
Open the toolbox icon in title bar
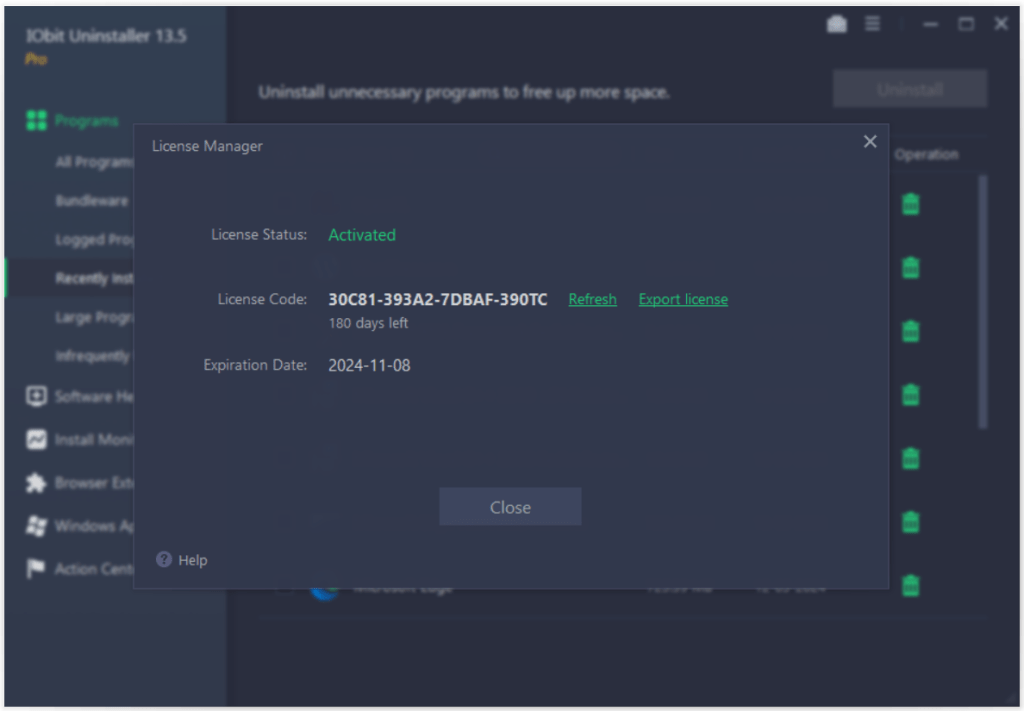[837, 24]
